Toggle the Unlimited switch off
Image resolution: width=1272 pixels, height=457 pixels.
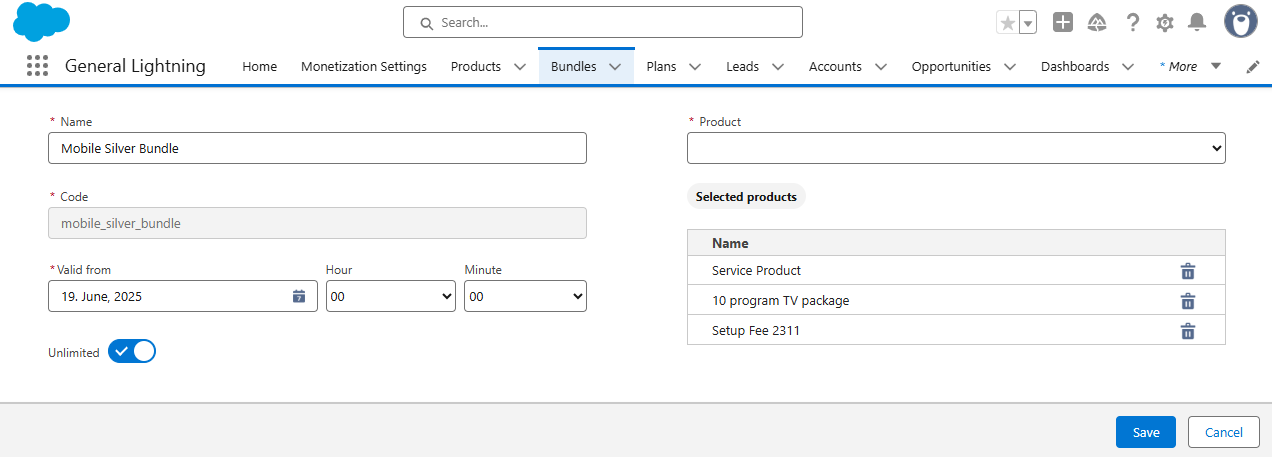coord(132,351)
